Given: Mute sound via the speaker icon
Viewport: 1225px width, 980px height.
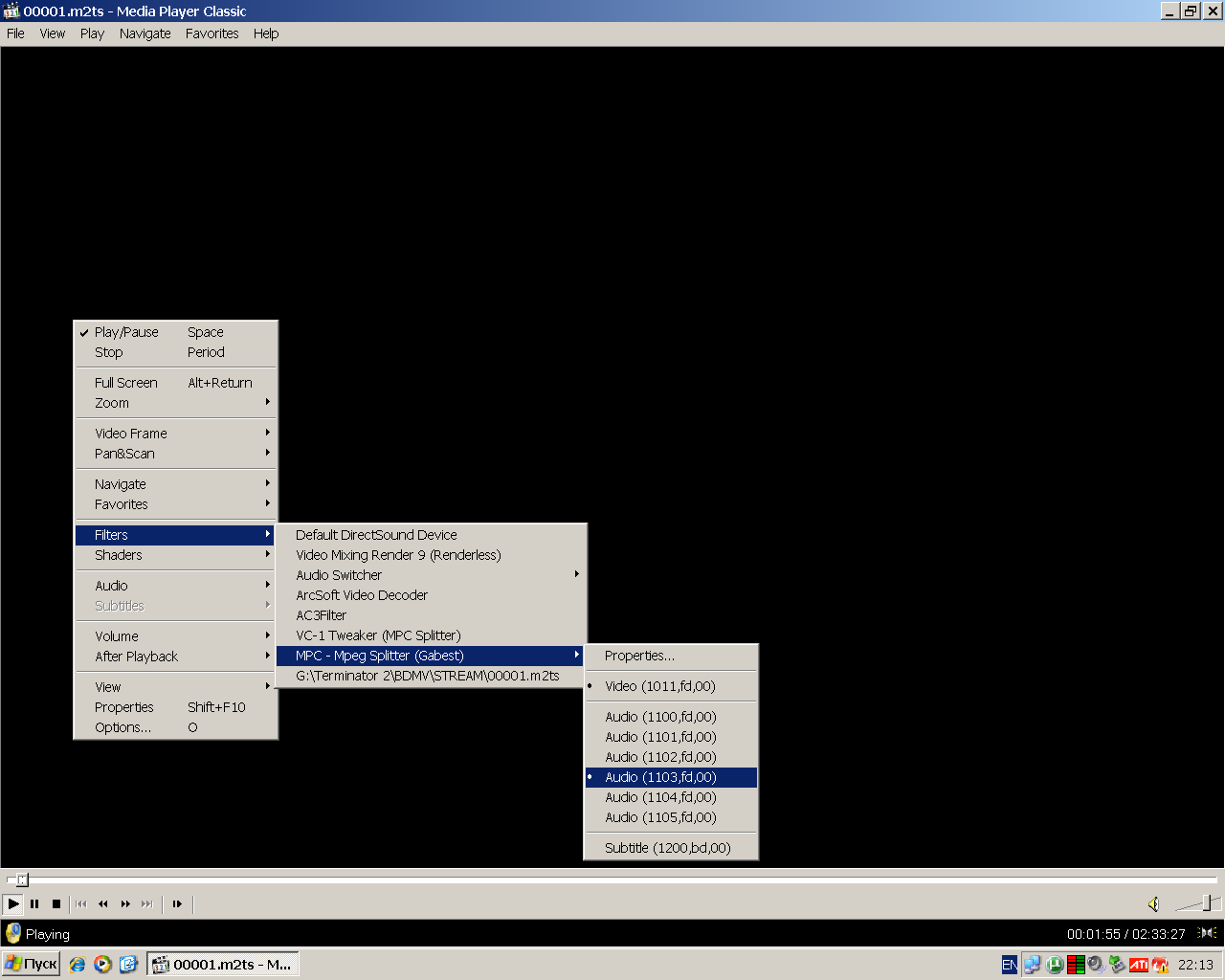Looking at the screenshot, I should tap(1154, 904).
